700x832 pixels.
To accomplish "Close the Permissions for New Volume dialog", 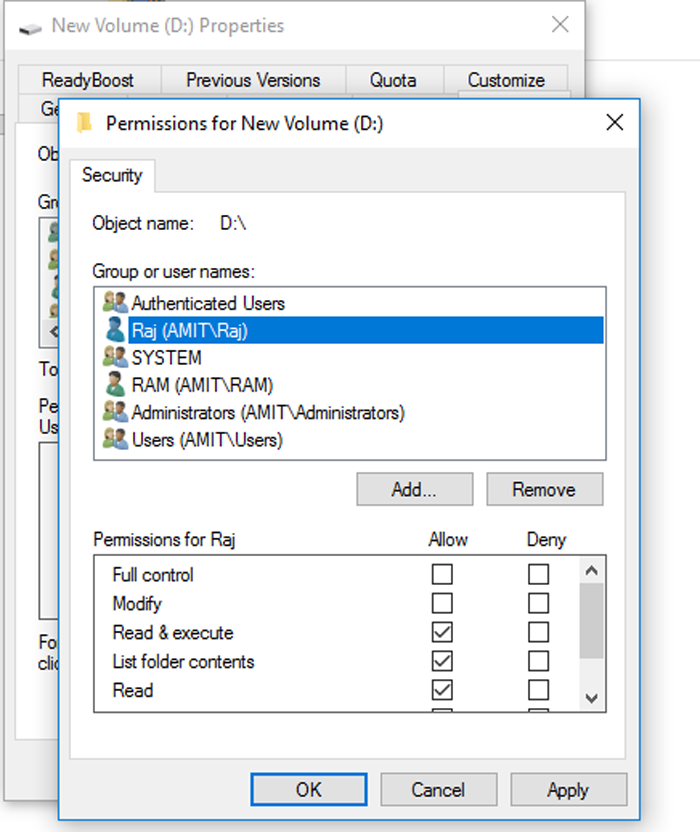I will coord(614,123).
